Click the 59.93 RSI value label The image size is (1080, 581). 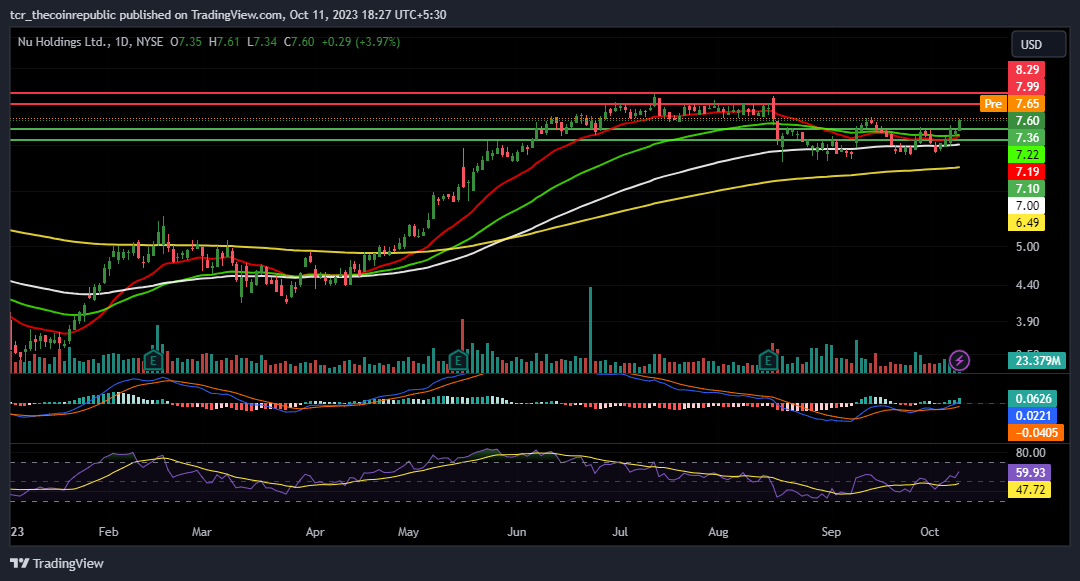tap(1030, 473)
